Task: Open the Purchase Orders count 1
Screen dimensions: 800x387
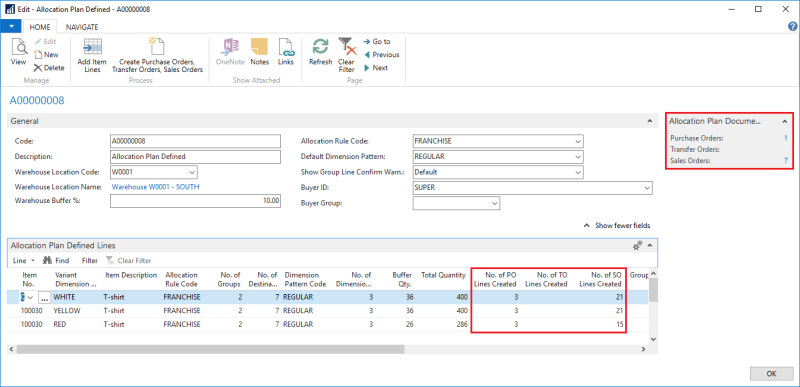Action: [x=786, y=138]
